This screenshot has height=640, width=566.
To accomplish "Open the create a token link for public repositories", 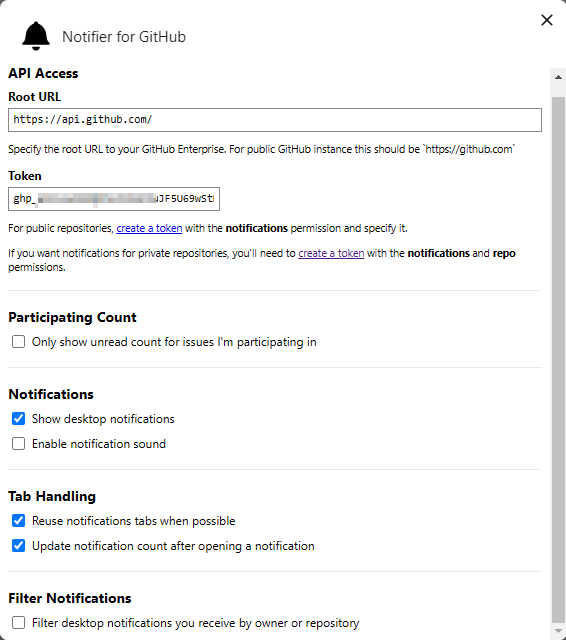I will [149, 228].
